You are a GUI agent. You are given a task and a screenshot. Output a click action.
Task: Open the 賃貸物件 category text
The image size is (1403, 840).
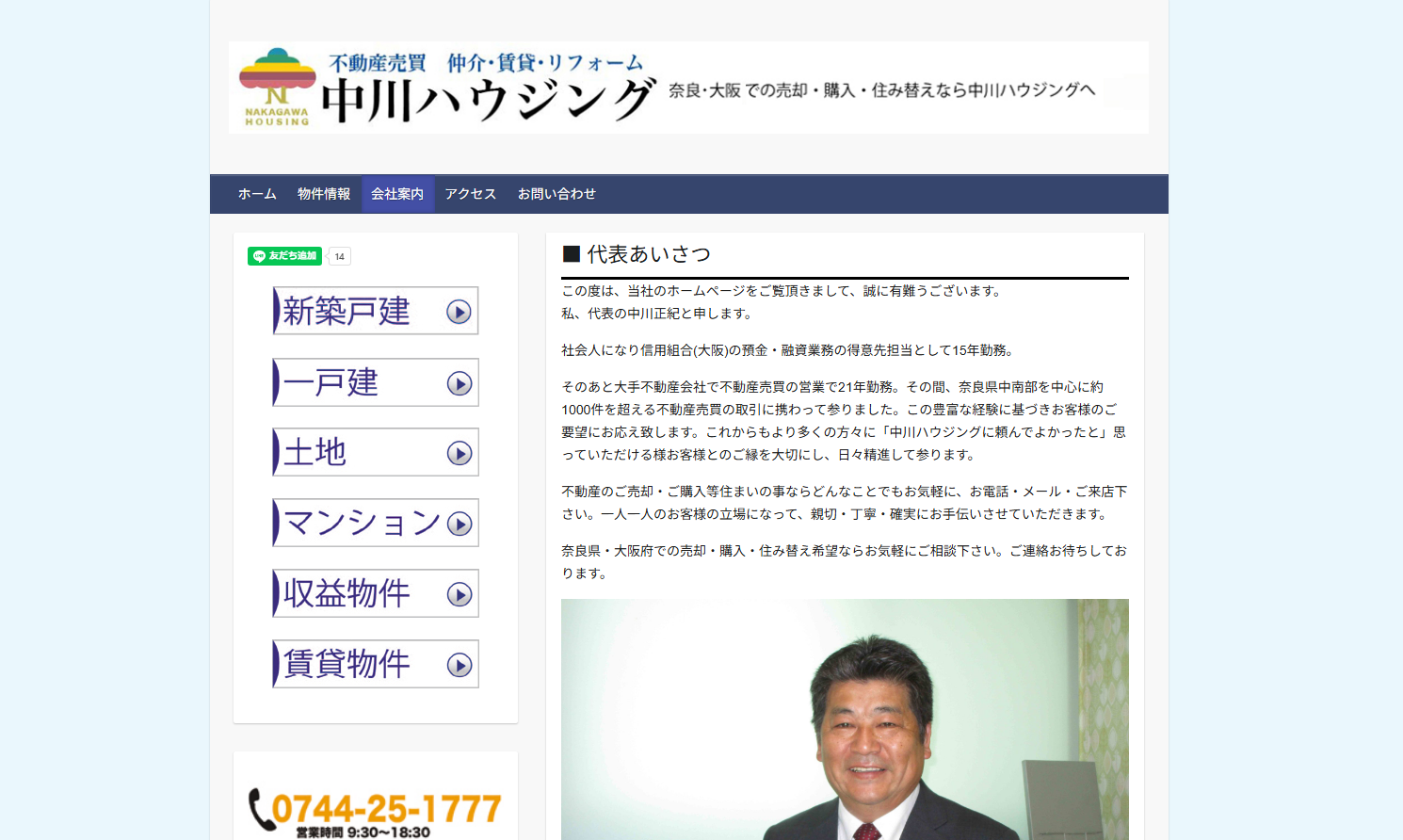[x=347, y=664]
